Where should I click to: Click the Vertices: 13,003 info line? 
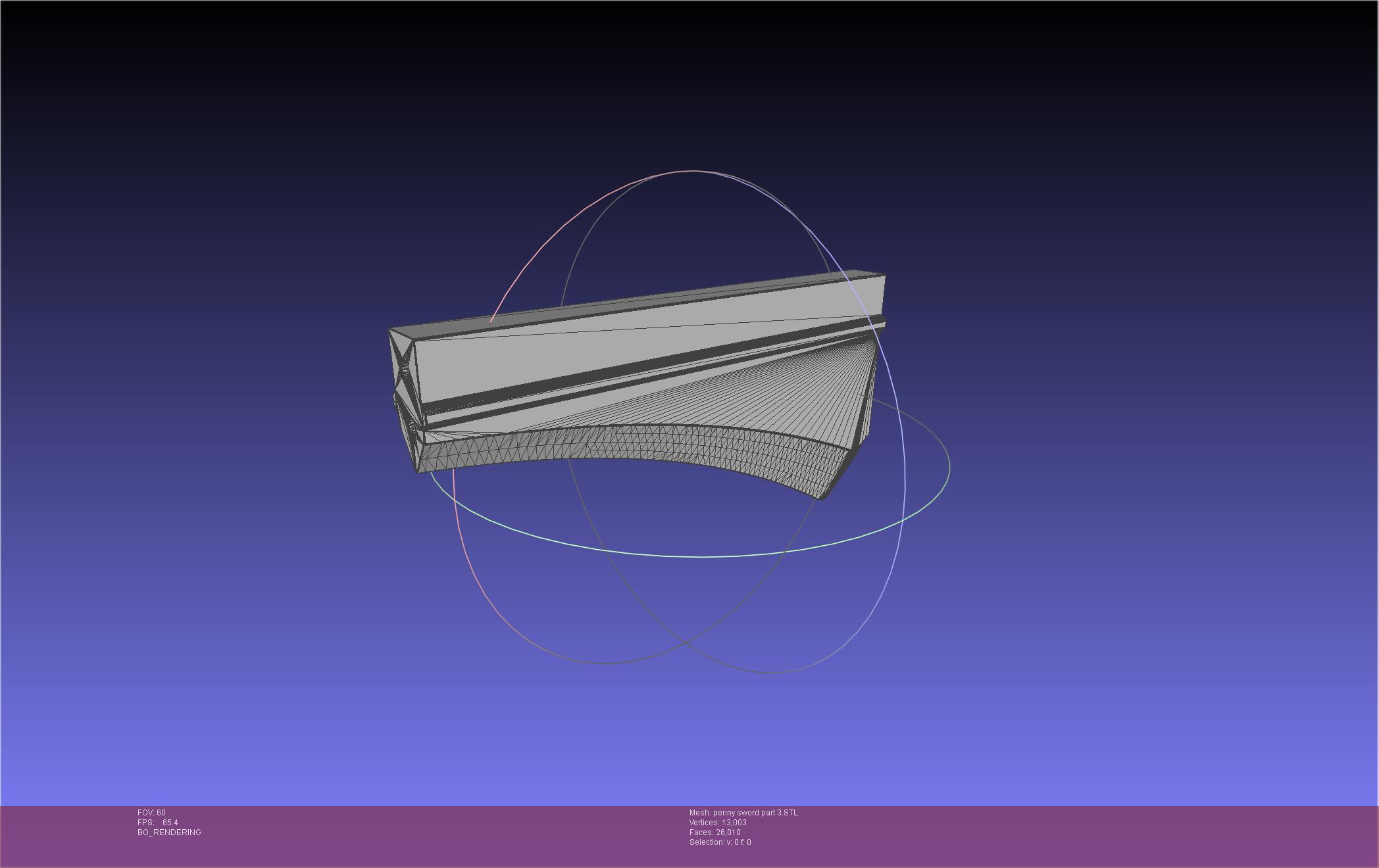(718, 823)
